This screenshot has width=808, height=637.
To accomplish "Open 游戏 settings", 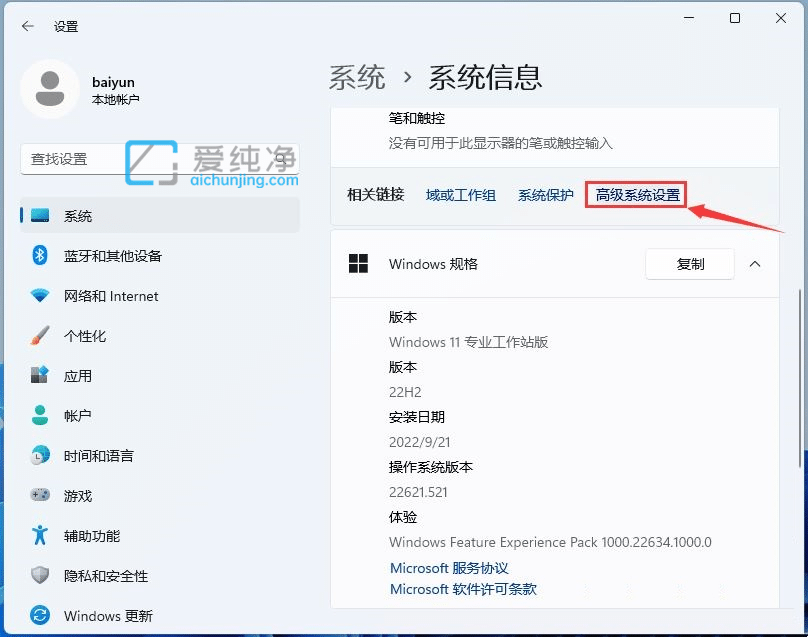I will pos(160,496).
